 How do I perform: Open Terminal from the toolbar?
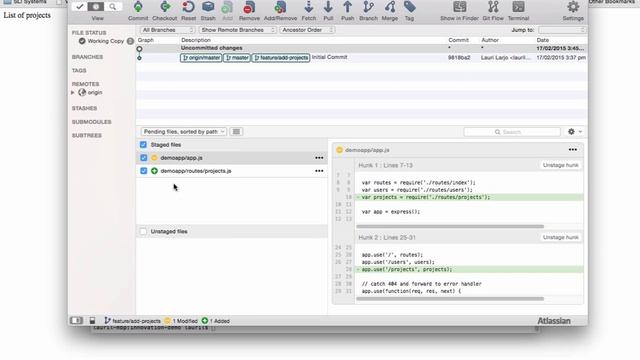(518, 7)
